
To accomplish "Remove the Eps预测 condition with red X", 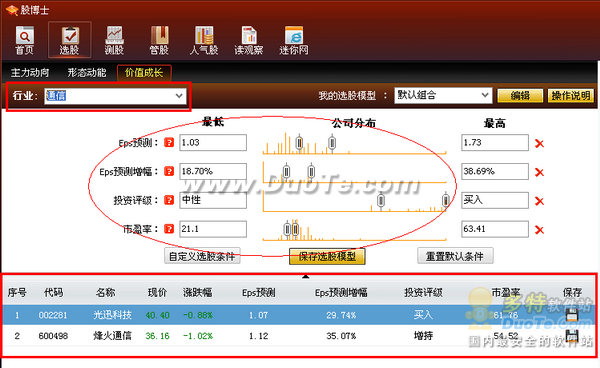I will pos(539,143).
